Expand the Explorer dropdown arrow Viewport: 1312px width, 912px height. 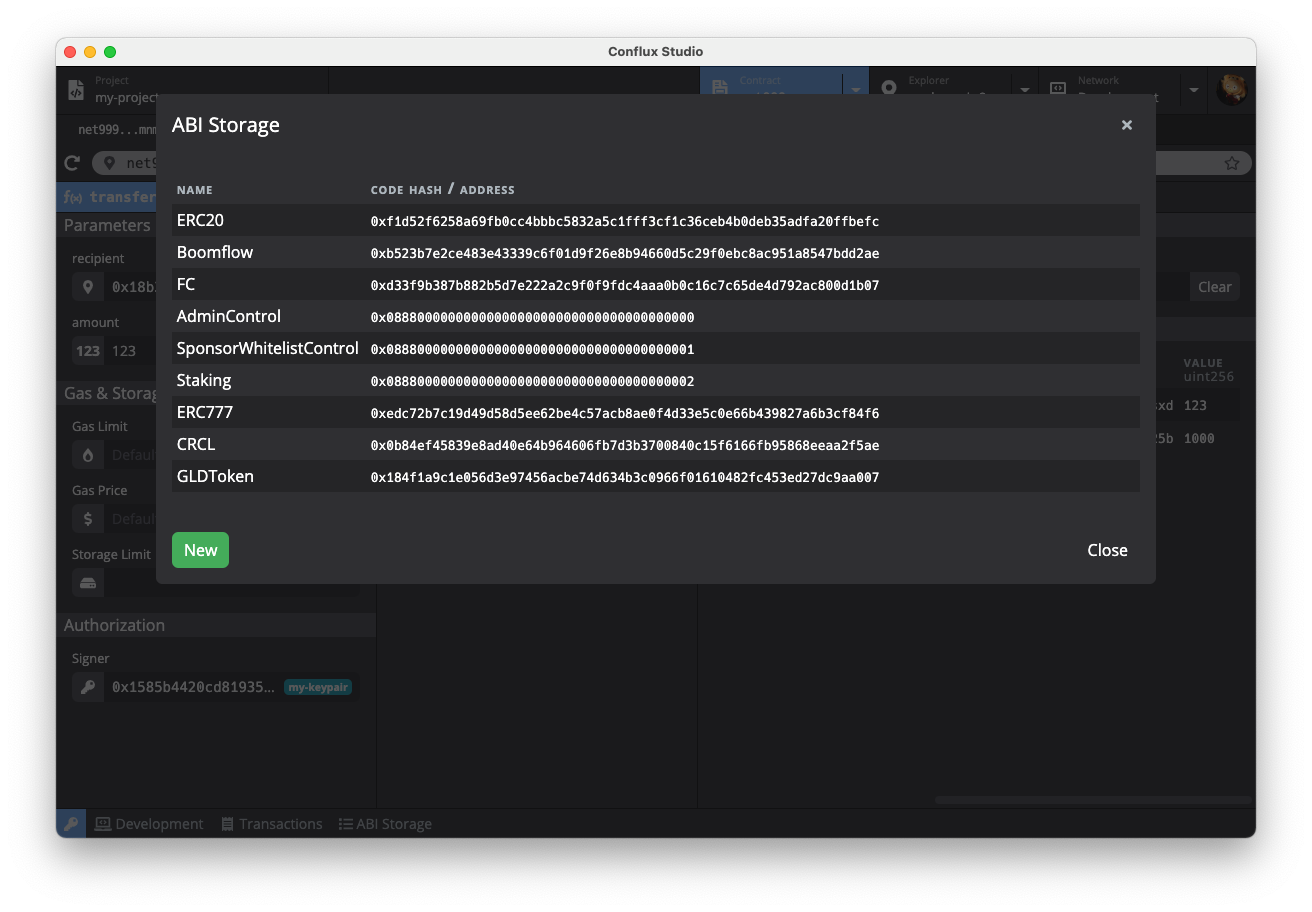point(1024,90)
